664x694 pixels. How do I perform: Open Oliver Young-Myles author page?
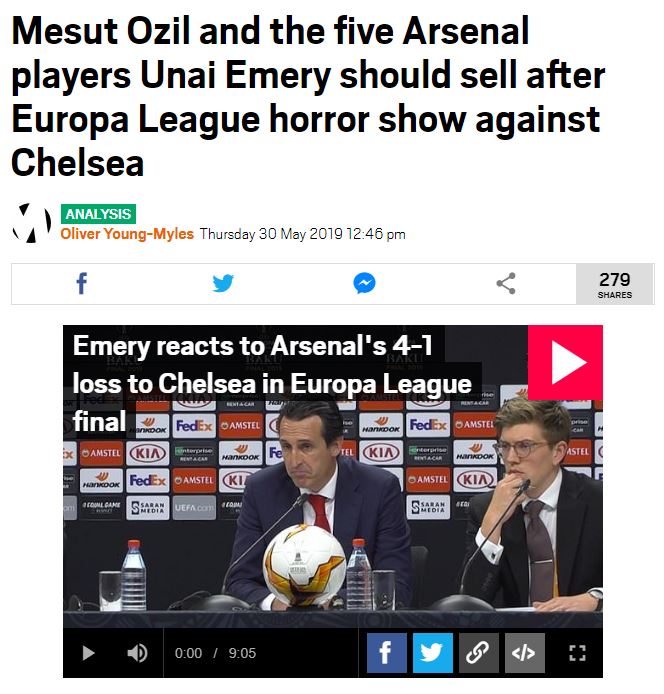click(x=127, y=234)
